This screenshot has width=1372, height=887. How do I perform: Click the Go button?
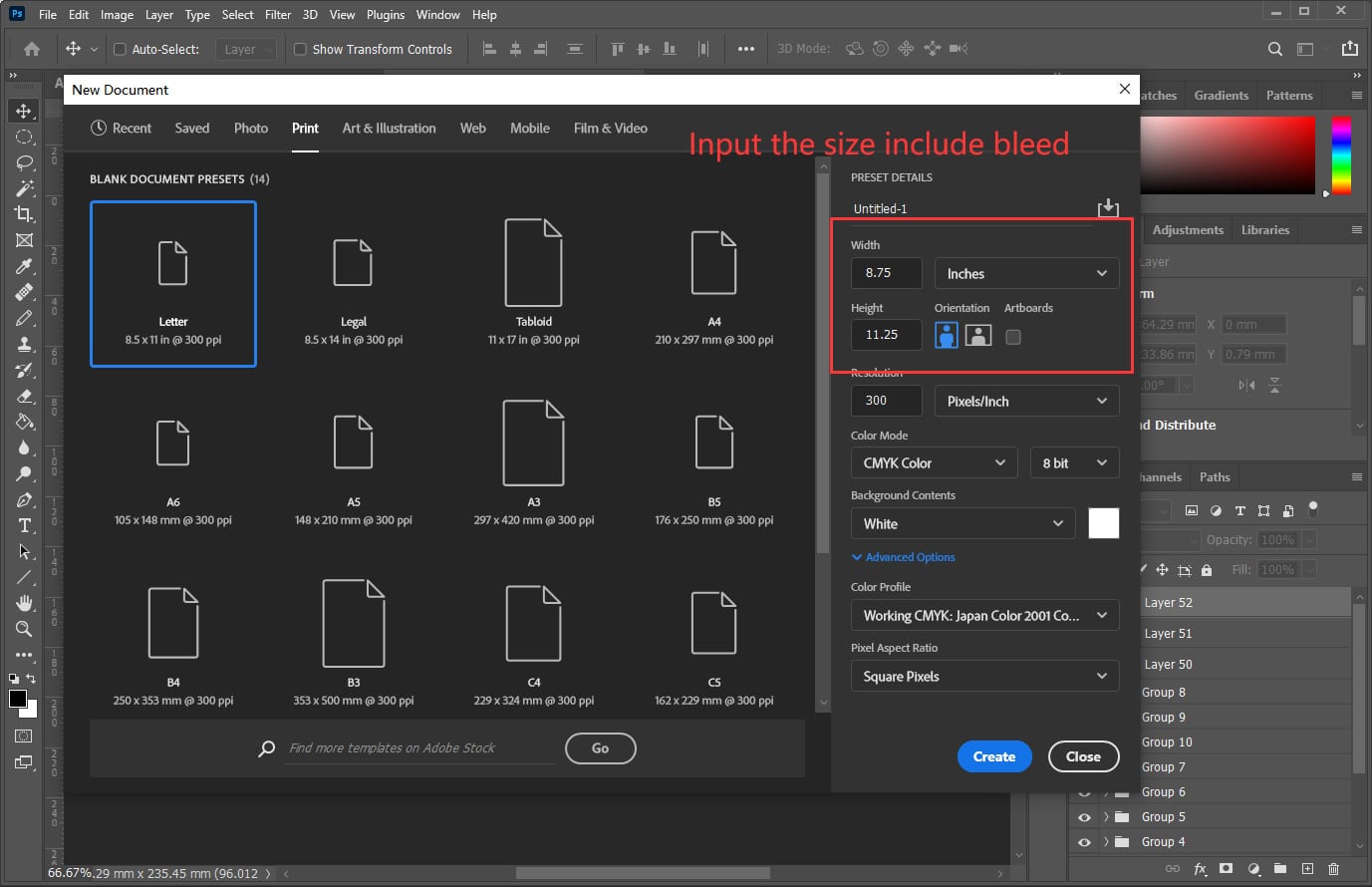click(600, 748)
